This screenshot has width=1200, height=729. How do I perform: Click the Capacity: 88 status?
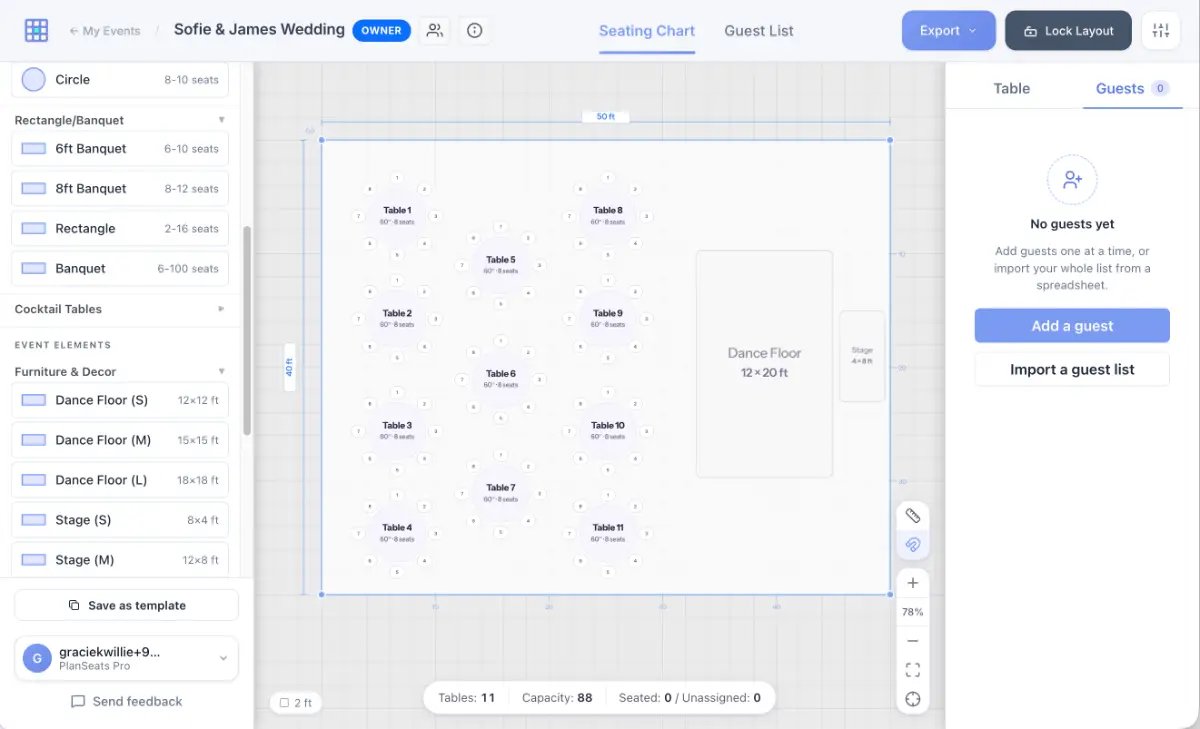click(x=557, y=698)
